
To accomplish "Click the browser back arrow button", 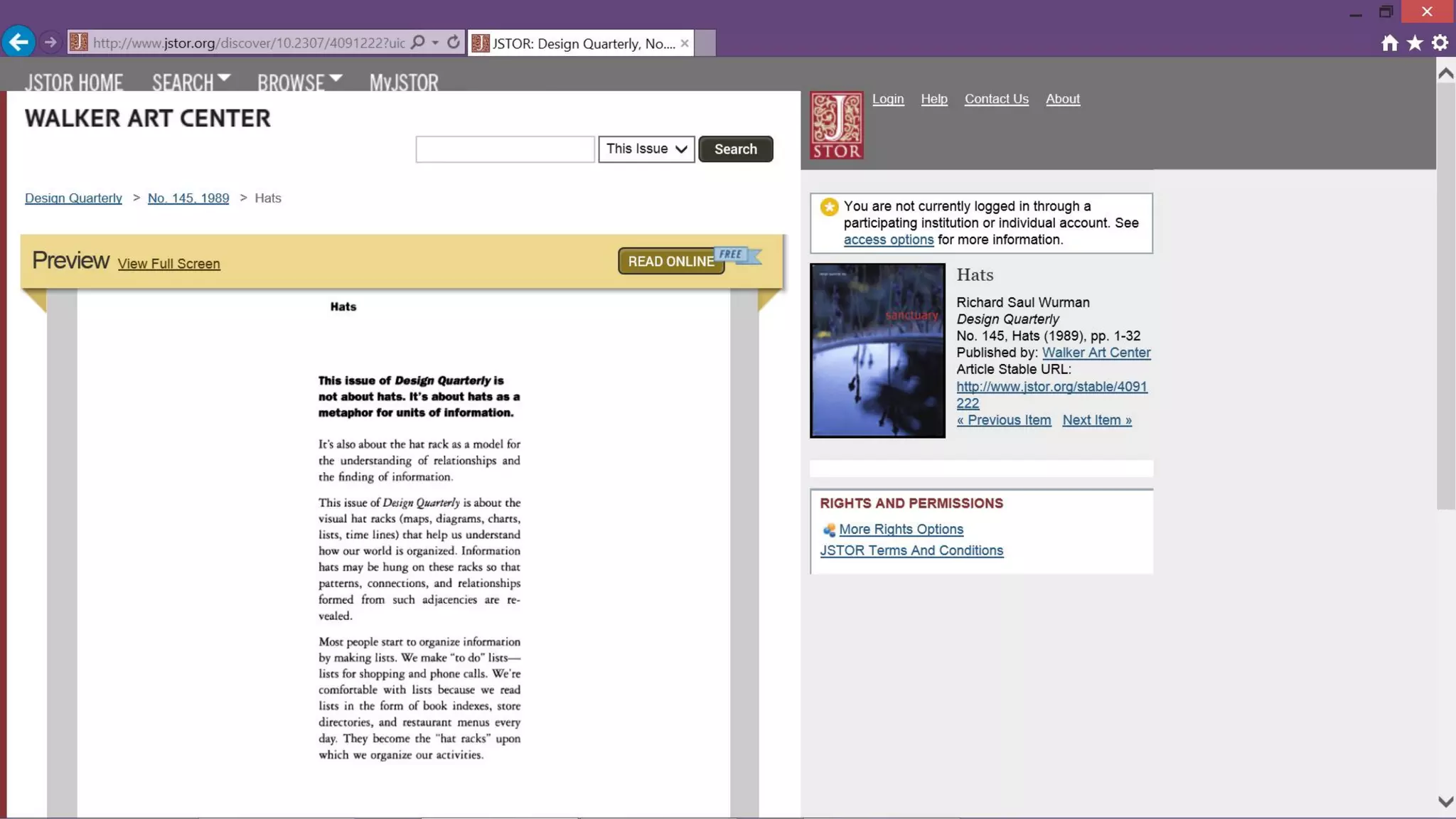I will (x=18, y=43).
